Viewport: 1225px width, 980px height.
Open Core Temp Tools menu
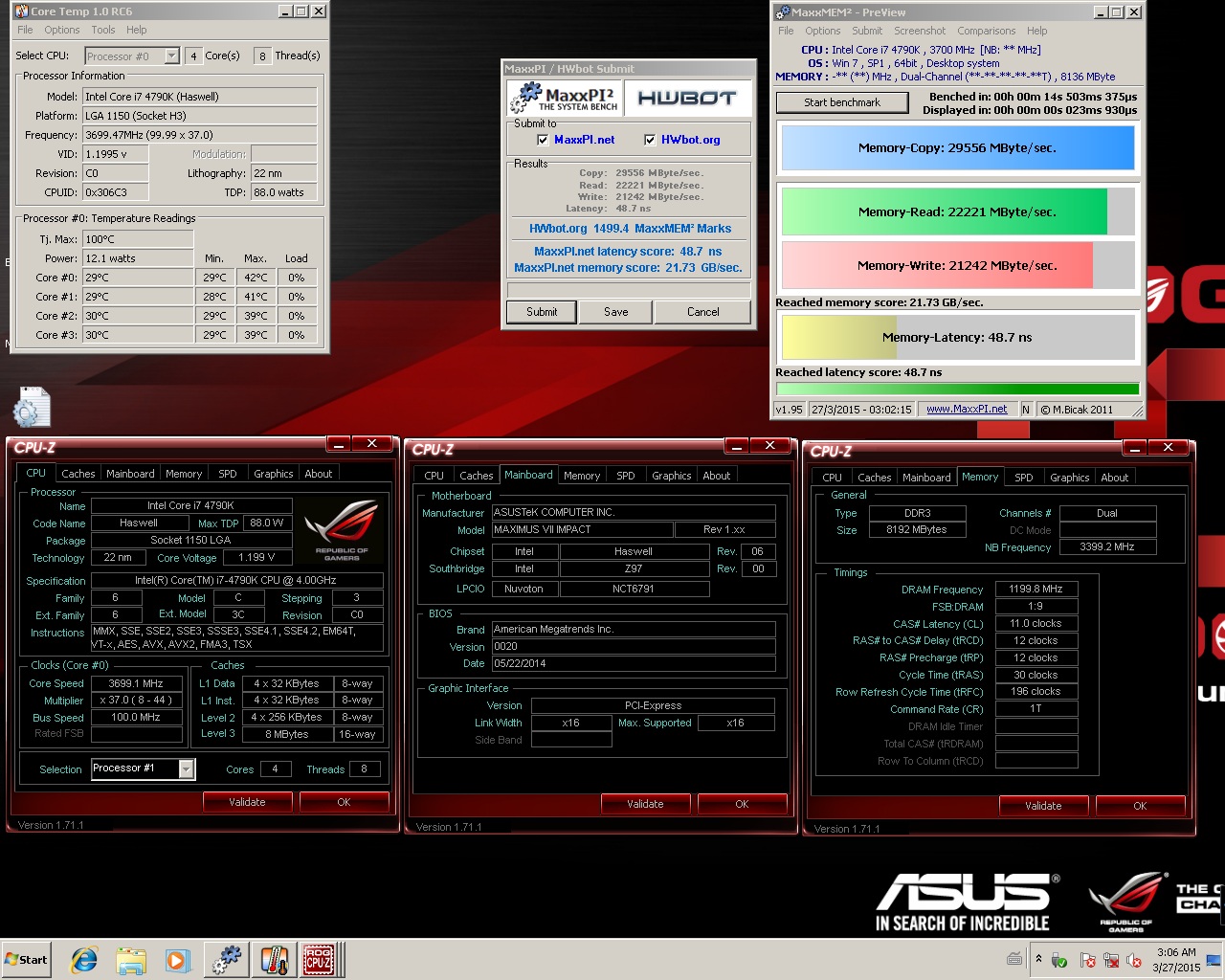tap(103, 30)
